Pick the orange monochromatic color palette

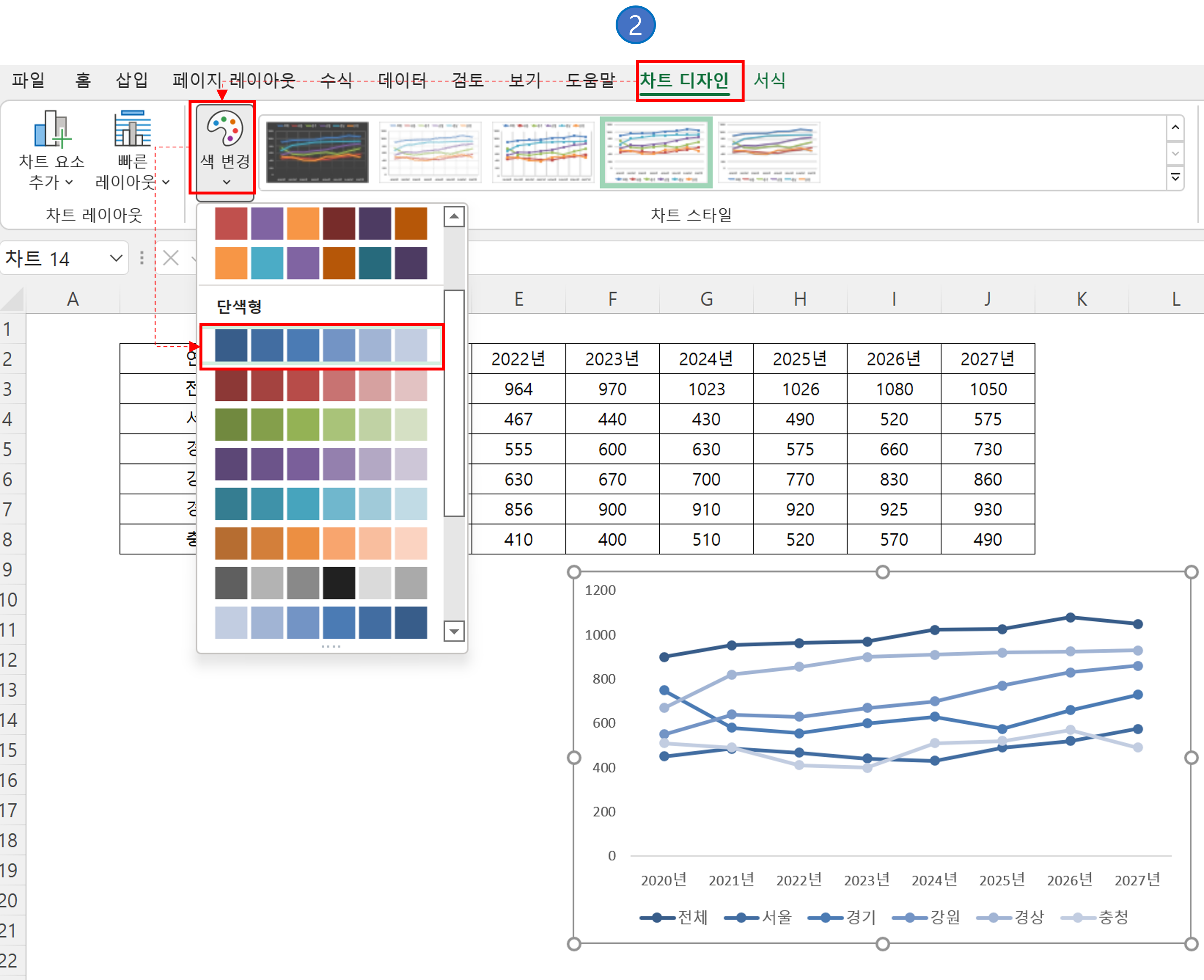(x=320, y=543)
